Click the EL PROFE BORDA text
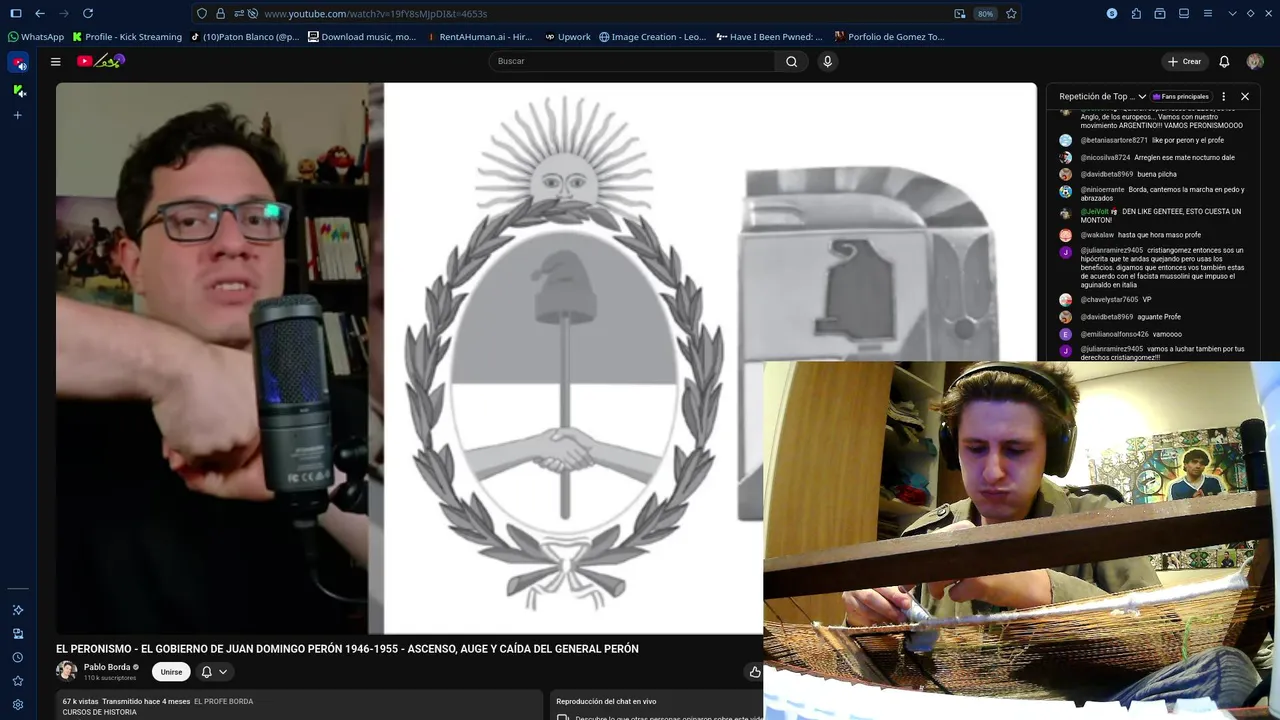The image size is (1280, 720). (x=223, y=701)
